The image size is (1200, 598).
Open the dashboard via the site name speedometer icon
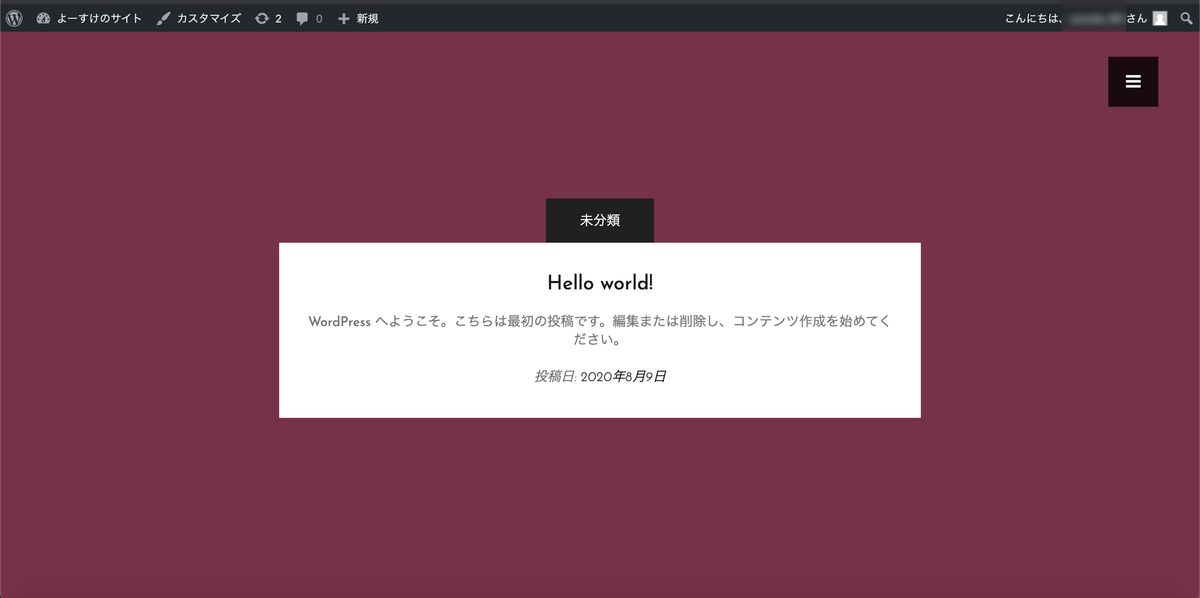[42, 17]
